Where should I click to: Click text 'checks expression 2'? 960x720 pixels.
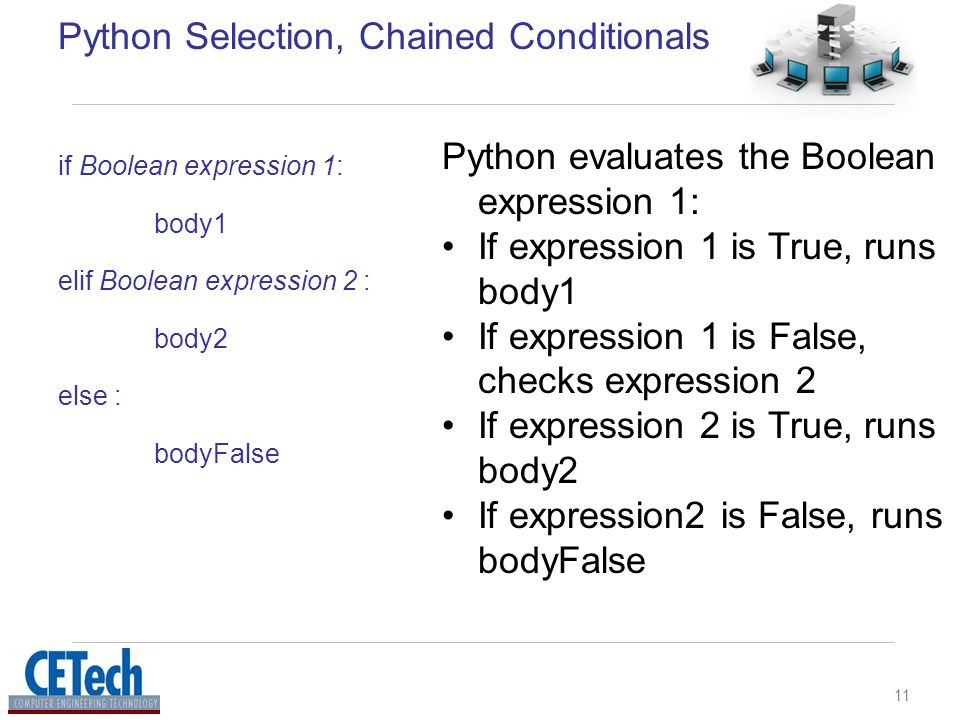[x=647, y=381]
